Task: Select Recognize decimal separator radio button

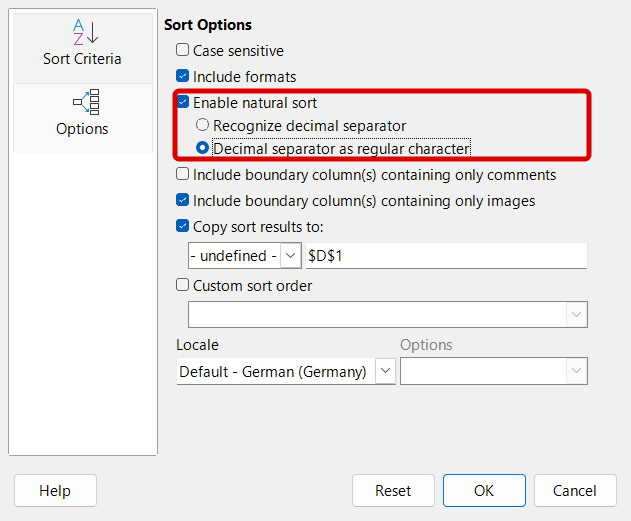Action: point(203,126)
